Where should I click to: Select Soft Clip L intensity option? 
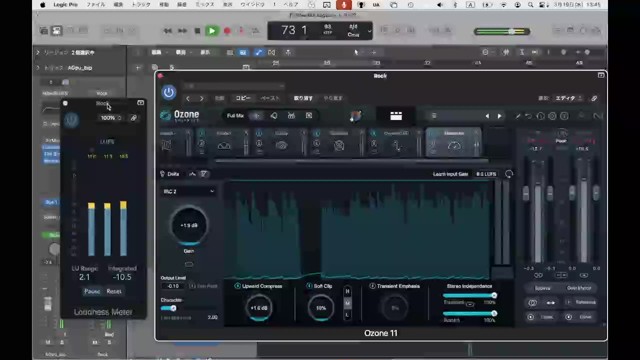[347, 315]
